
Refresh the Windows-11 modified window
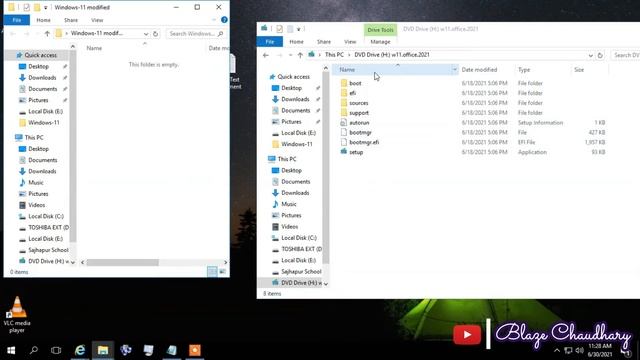click(x=155, y=34)
